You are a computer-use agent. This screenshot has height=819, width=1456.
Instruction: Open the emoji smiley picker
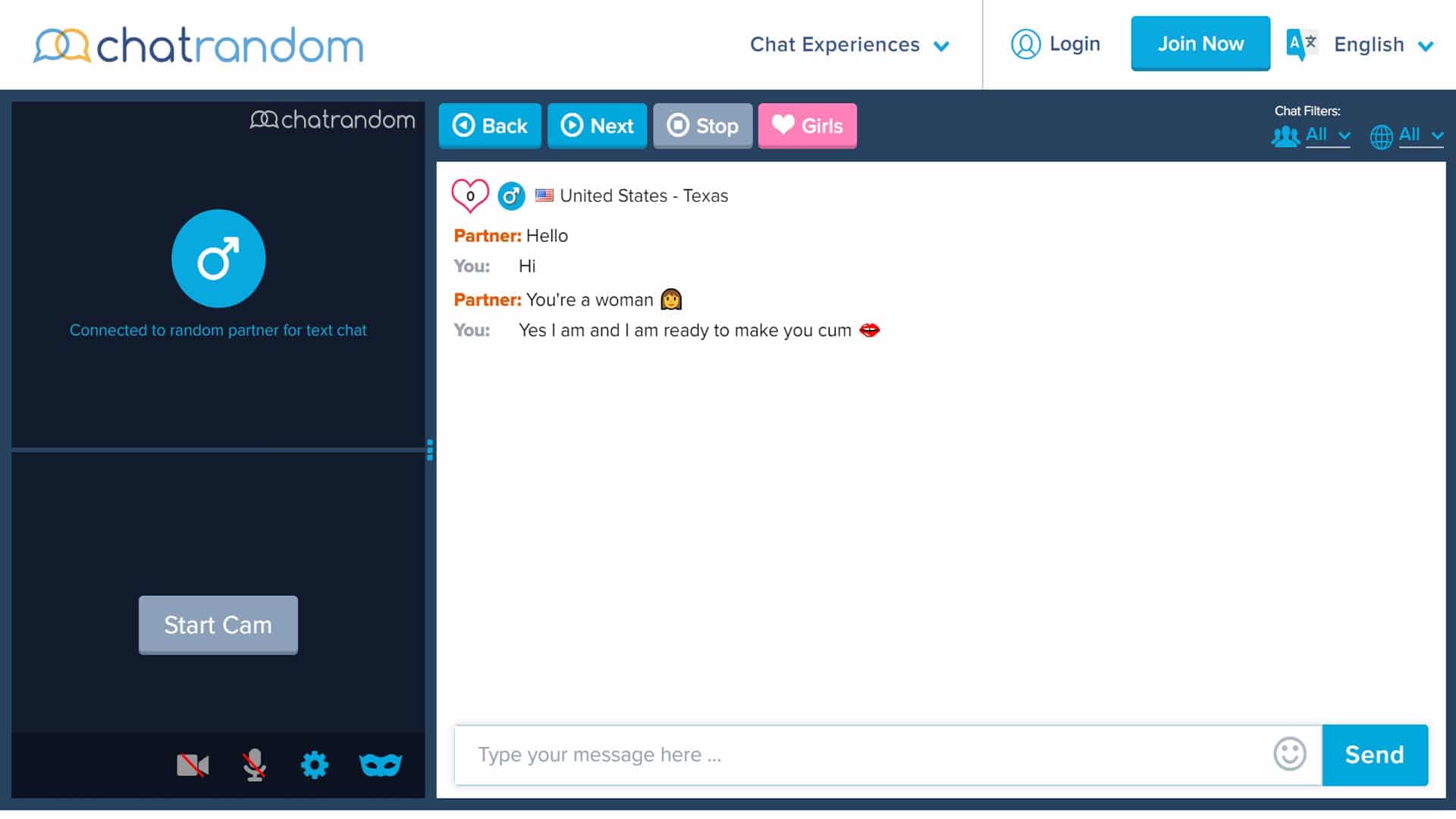coord(1289,754)
